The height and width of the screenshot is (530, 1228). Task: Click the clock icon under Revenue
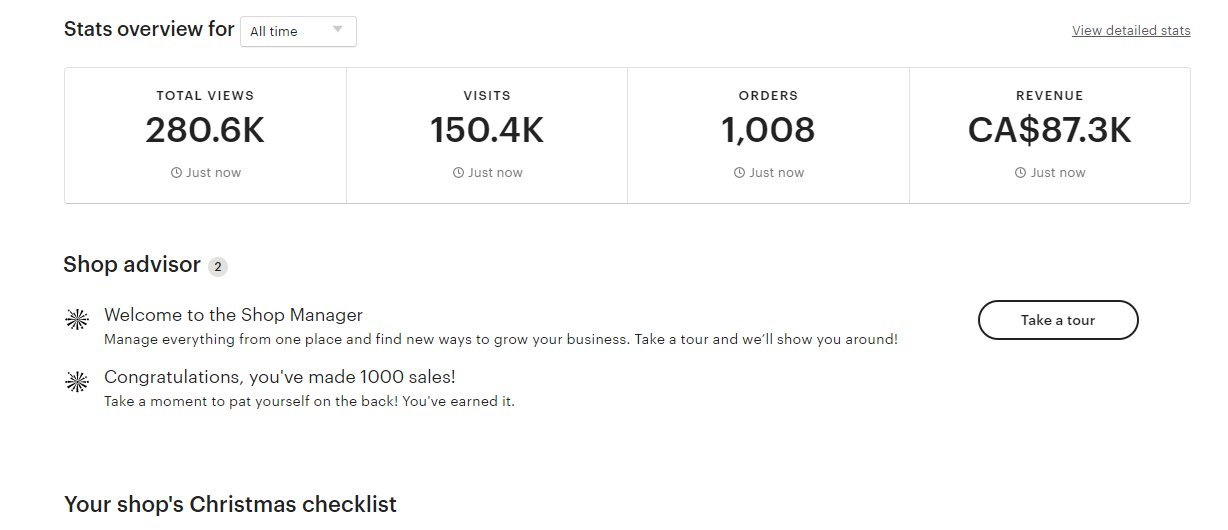(x=1021, y=173)
